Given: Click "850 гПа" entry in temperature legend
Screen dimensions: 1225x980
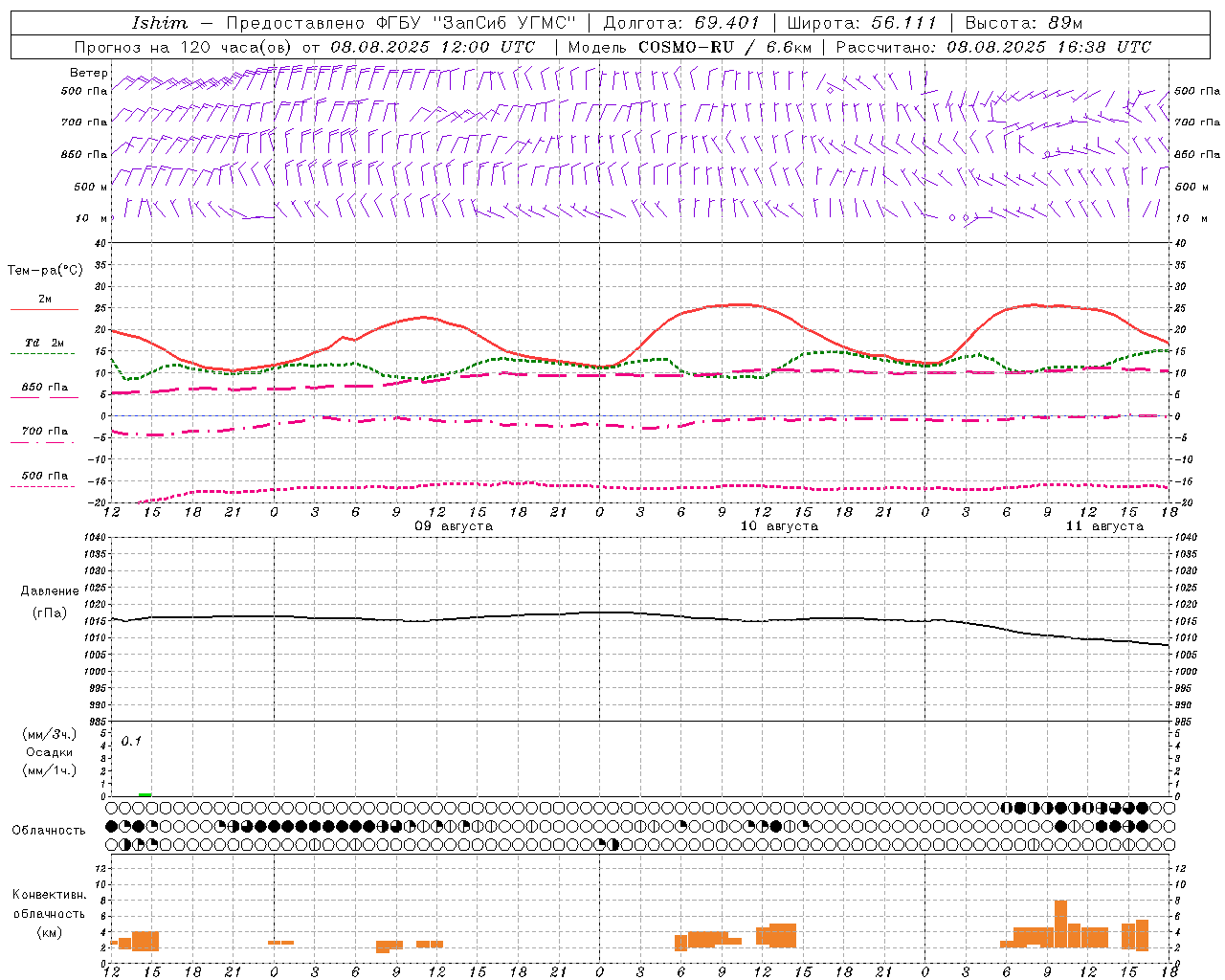Looking at the screenshot, I should tap(45, 388).
